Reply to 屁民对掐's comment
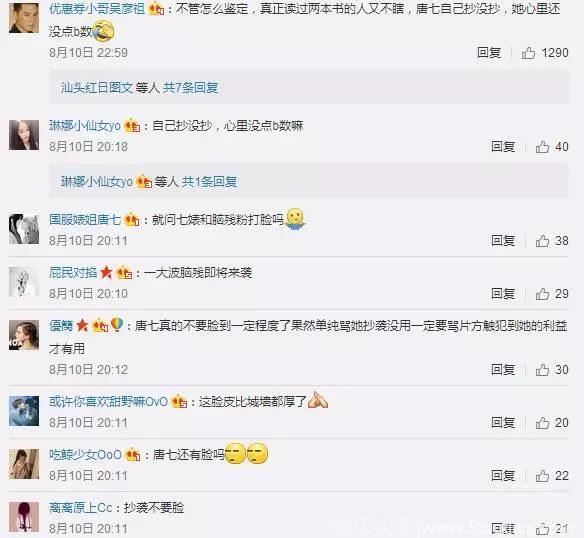This screenshot has width=584, height=538. pyautogui.click(x=503, y=294)
